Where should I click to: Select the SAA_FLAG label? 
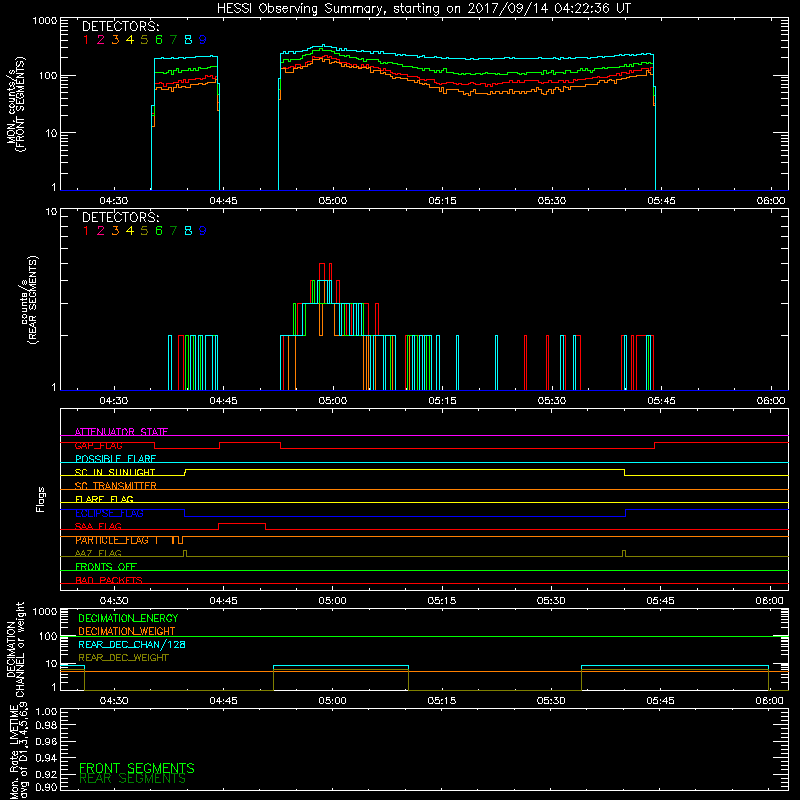click(98, 526)
